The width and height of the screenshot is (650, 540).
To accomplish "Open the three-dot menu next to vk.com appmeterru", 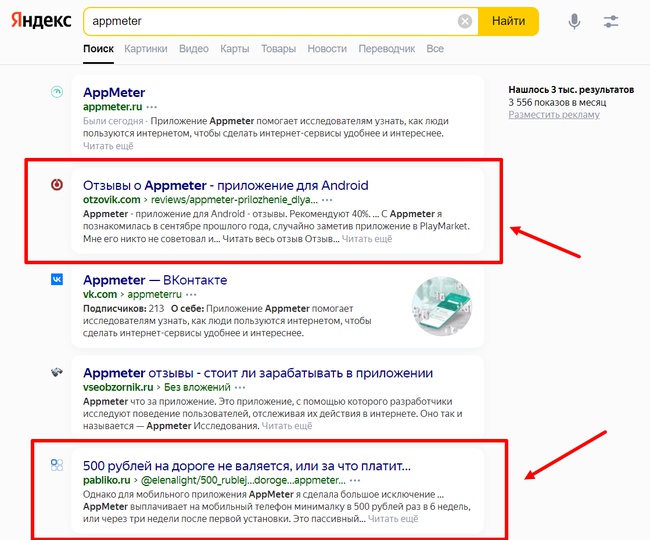I will click(191, 295).
